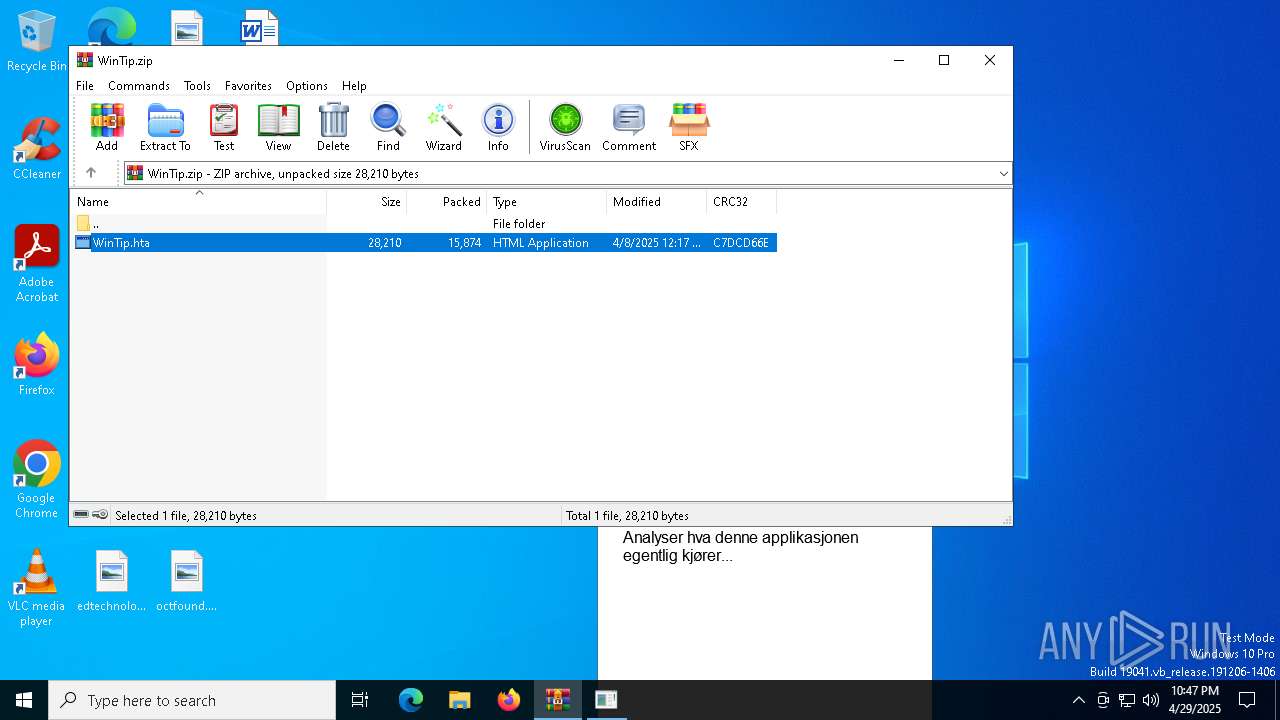
Task: Sort by the Size column header
Action: 367,201
